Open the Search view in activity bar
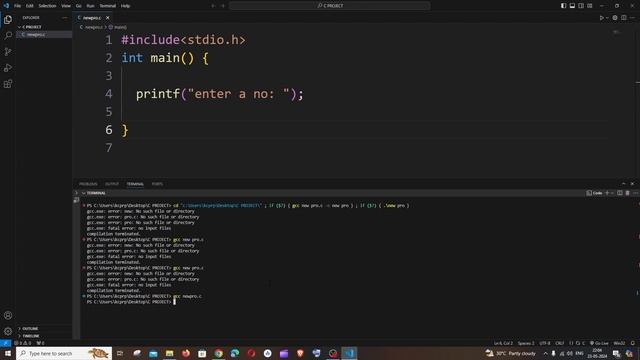This screenshot has height=360, width=640. [8, 36]
